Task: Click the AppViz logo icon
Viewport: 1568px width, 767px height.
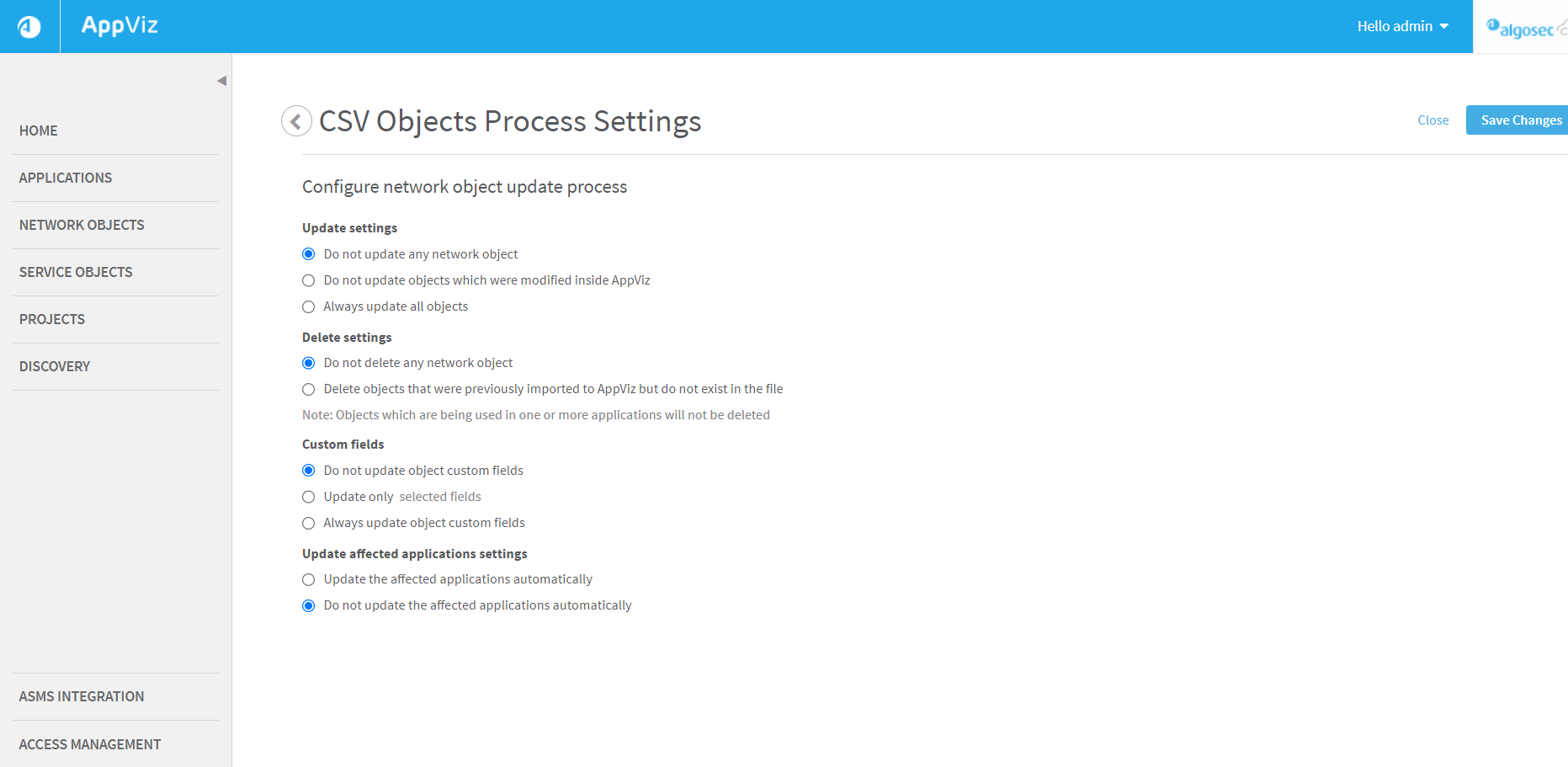Action: 29,27
